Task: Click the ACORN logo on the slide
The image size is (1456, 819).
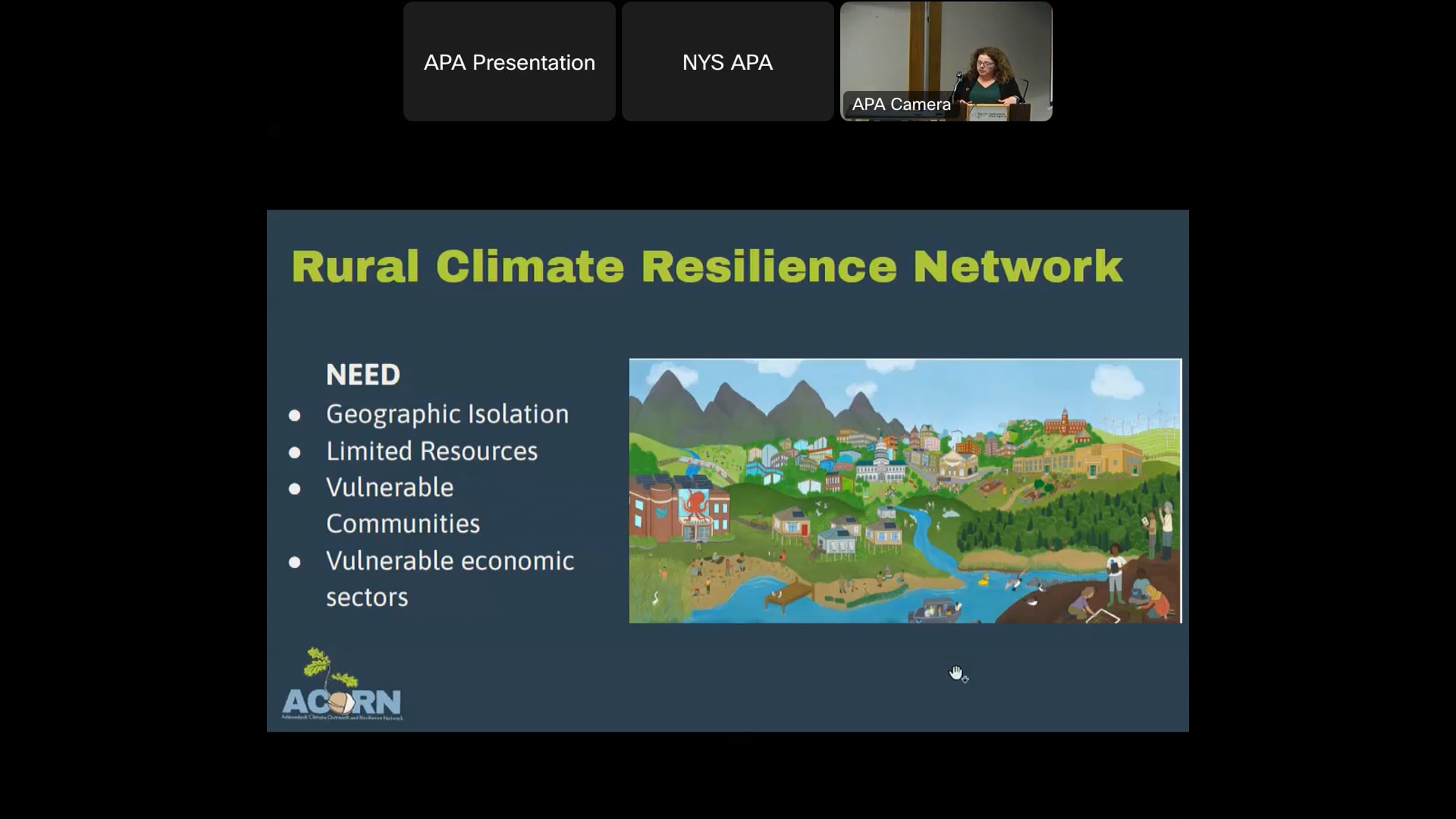Action: pos(342,684)
